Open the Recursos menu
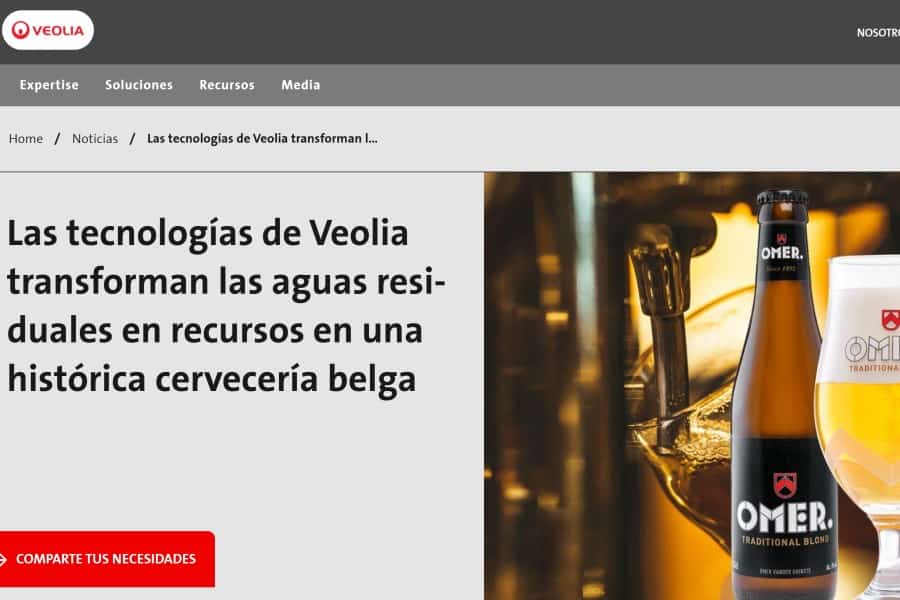The image size is (900, 600). click(x=227, y=85)
